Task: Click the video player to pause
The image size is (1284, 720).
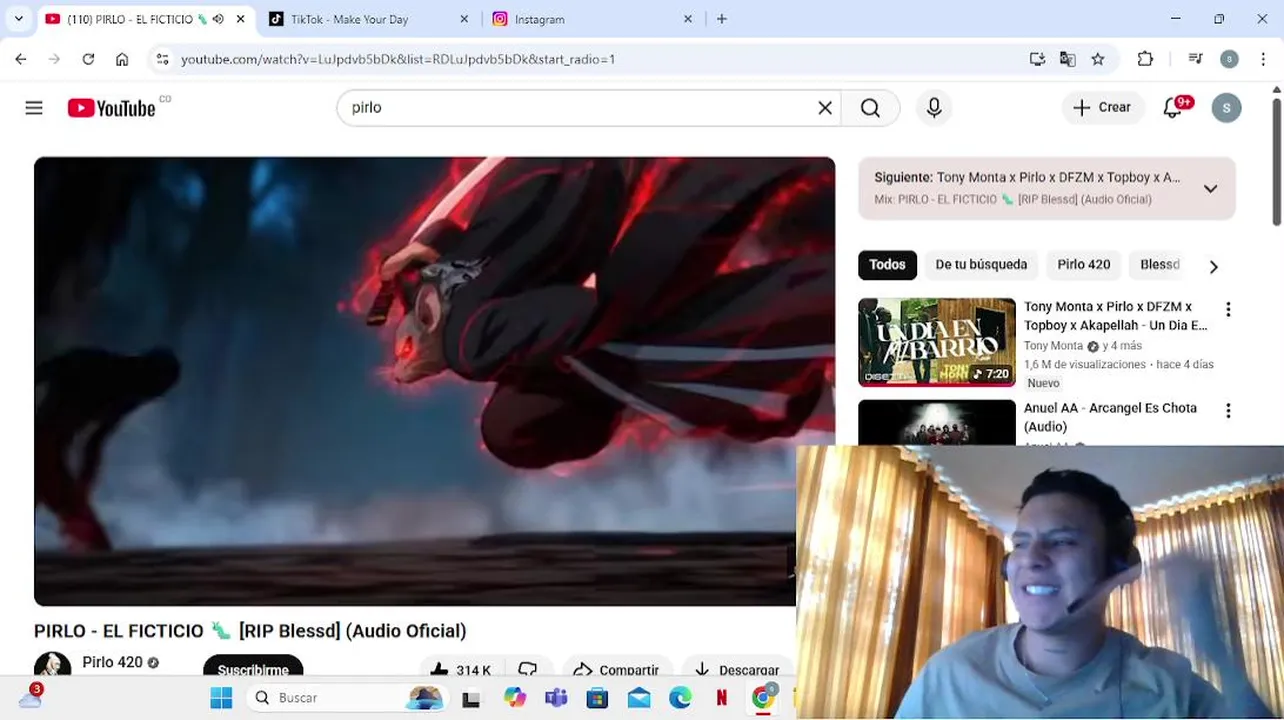Action: click(x=434, y=381)
